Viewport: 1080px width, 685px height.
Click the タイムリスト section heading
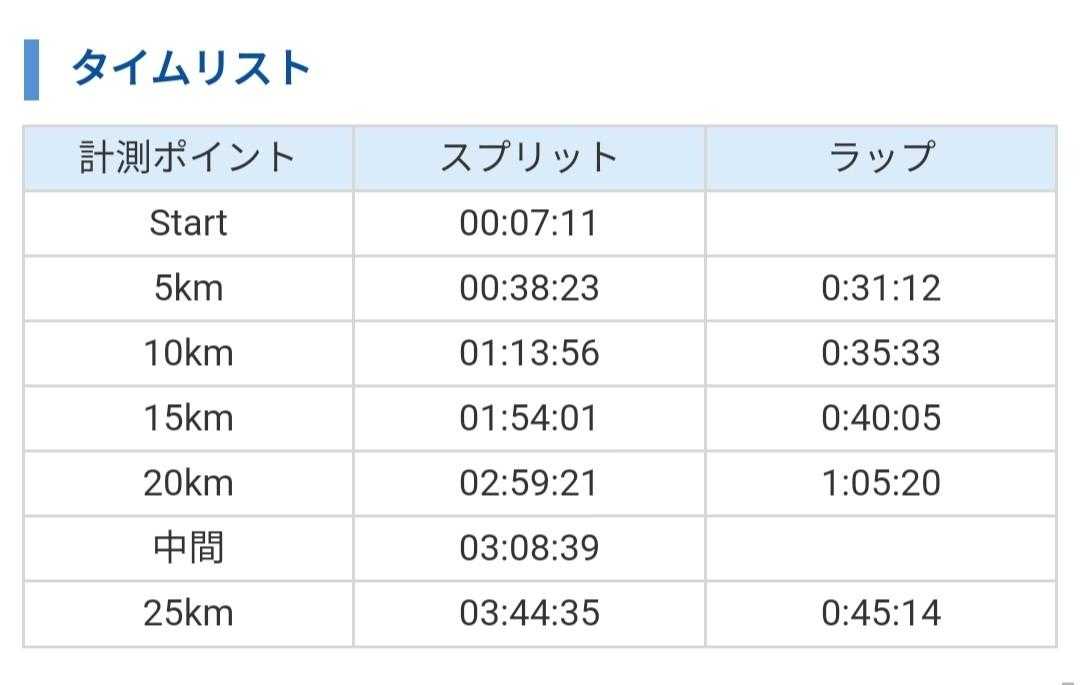pos(191,70)
